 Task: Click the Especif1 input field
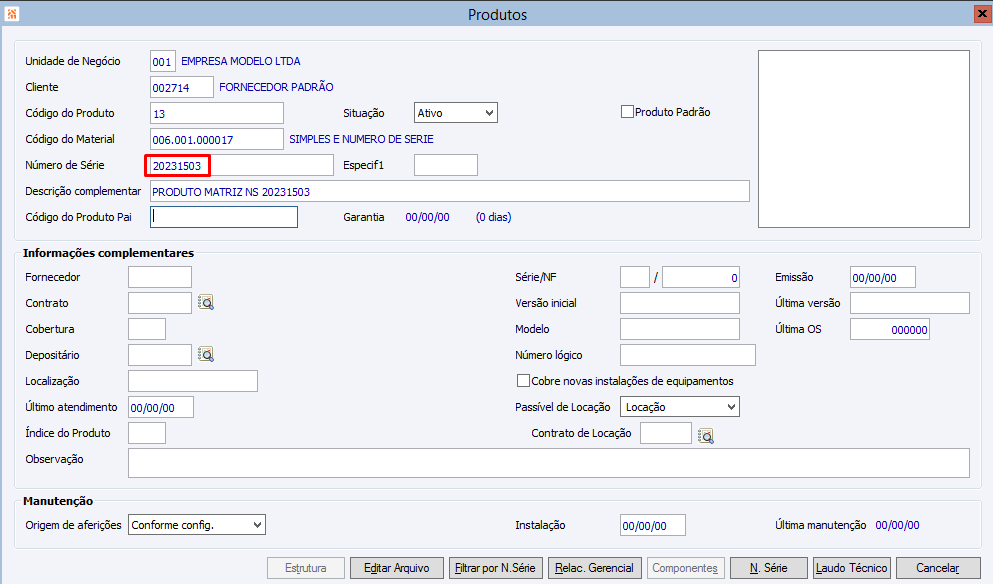pyautogui.click(x=446, y=165)
